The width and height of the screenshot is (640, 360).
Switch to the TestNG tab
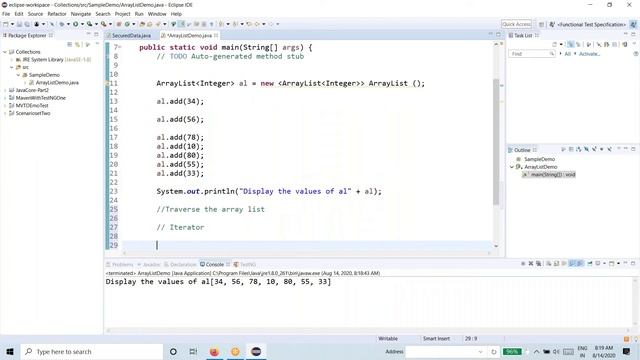pos(244,264)
